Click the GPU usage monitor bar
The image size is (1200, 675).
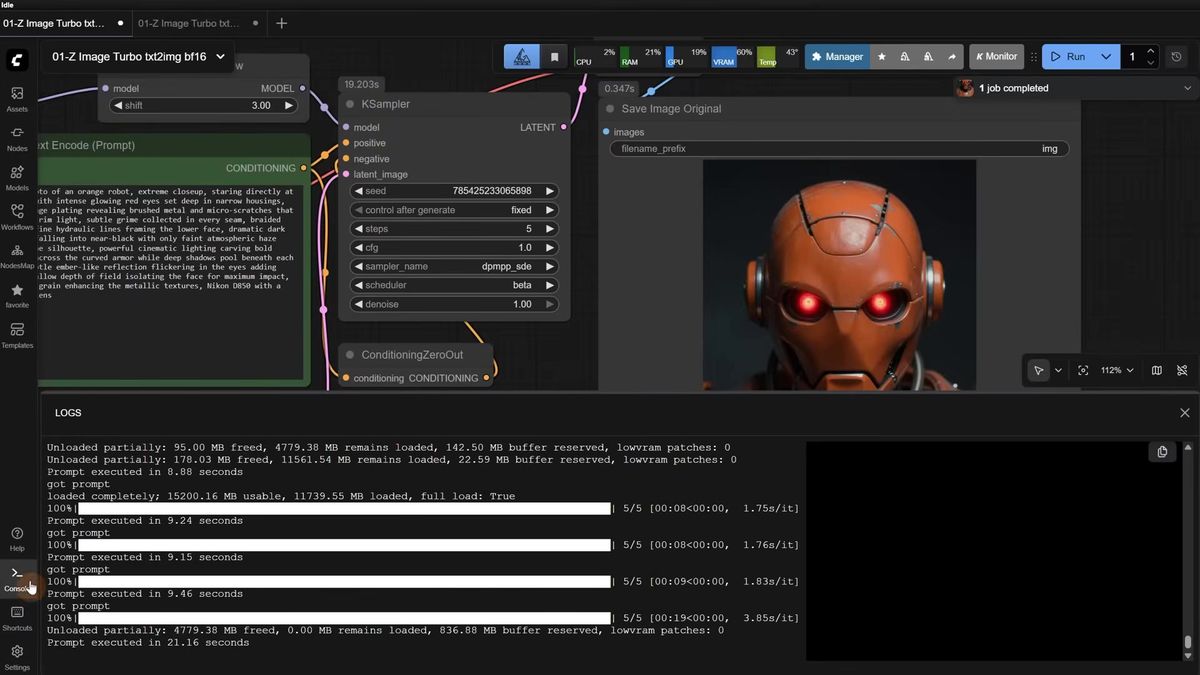[x=686, y=57]
